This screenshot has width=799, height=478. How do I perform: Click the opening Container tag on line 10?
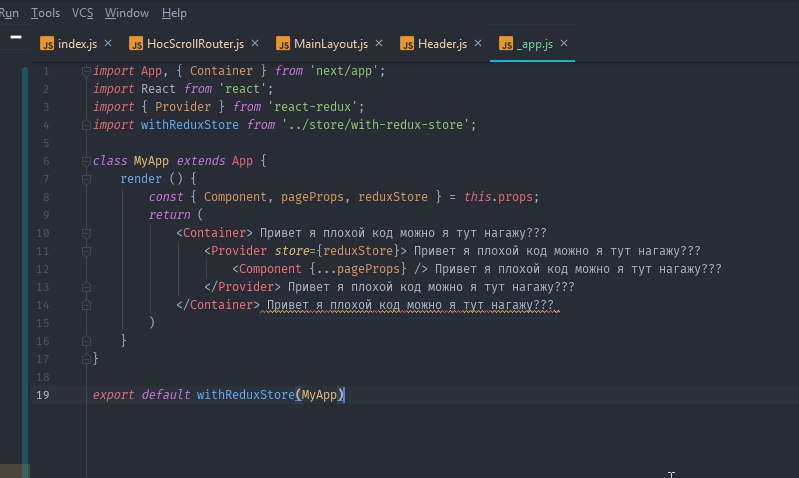214,233
